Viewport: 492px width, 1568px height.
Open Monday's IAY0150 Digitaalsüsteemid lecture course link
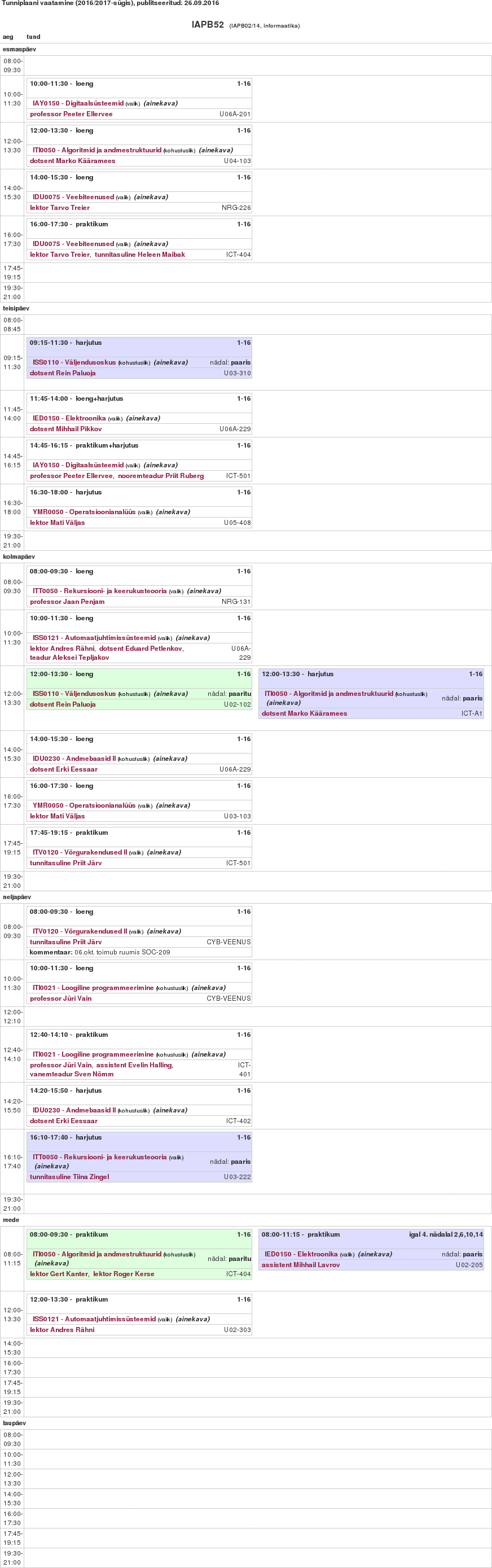click(x=78, y=103)
